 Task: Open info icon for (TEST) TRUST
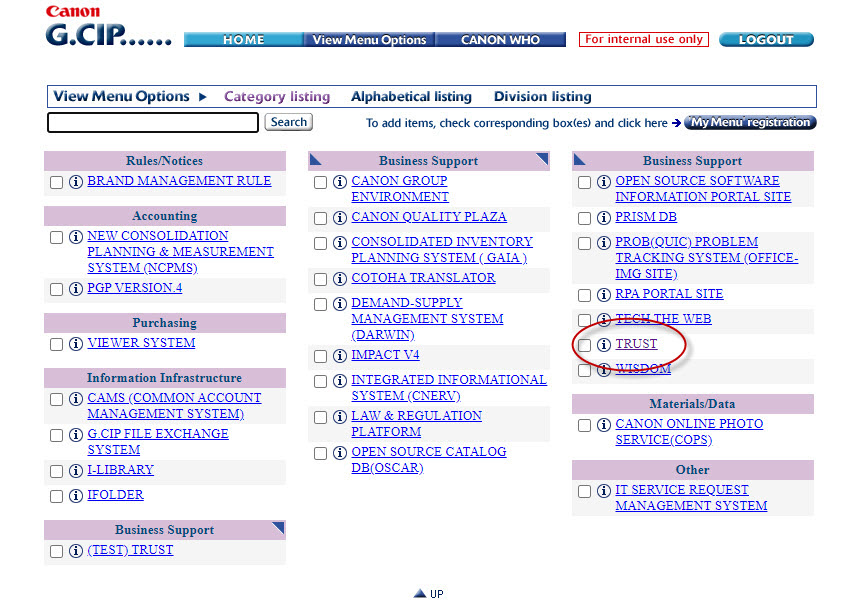point(76,551)
